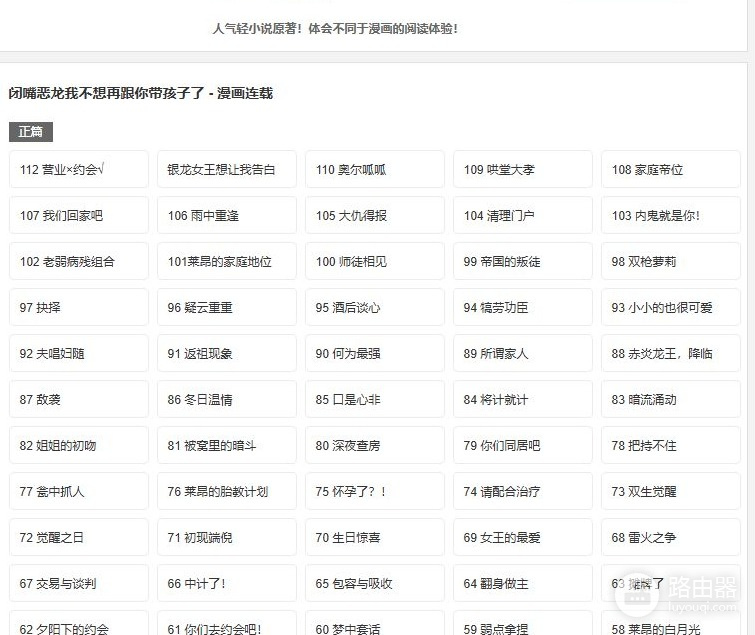Open chapter 98 双枪萝莉
The width and height of the screenshot is (755, 635).
click(x=671, y=261)
